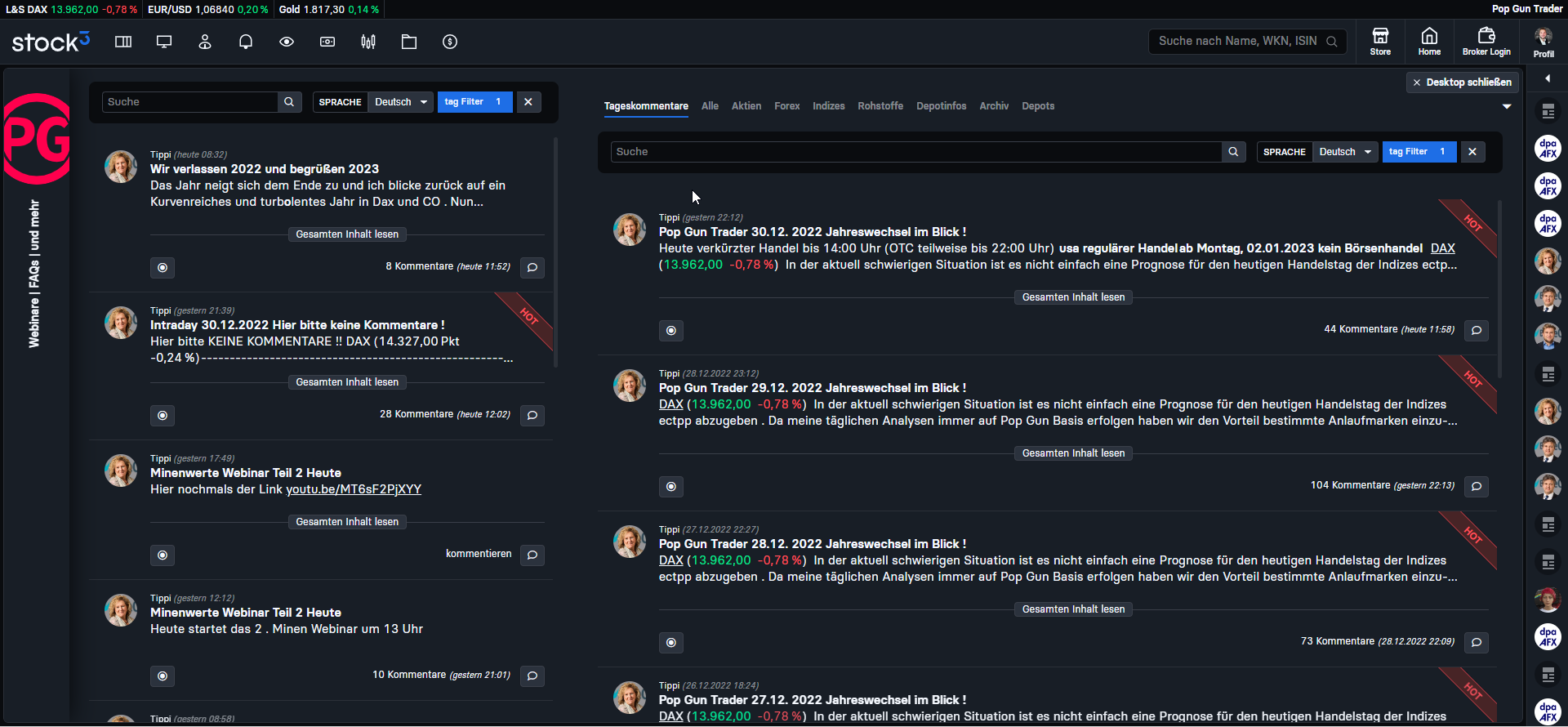Open comment bubble next to '104 Kommentare'
1568x727 pixels.
click(1477, 486)
